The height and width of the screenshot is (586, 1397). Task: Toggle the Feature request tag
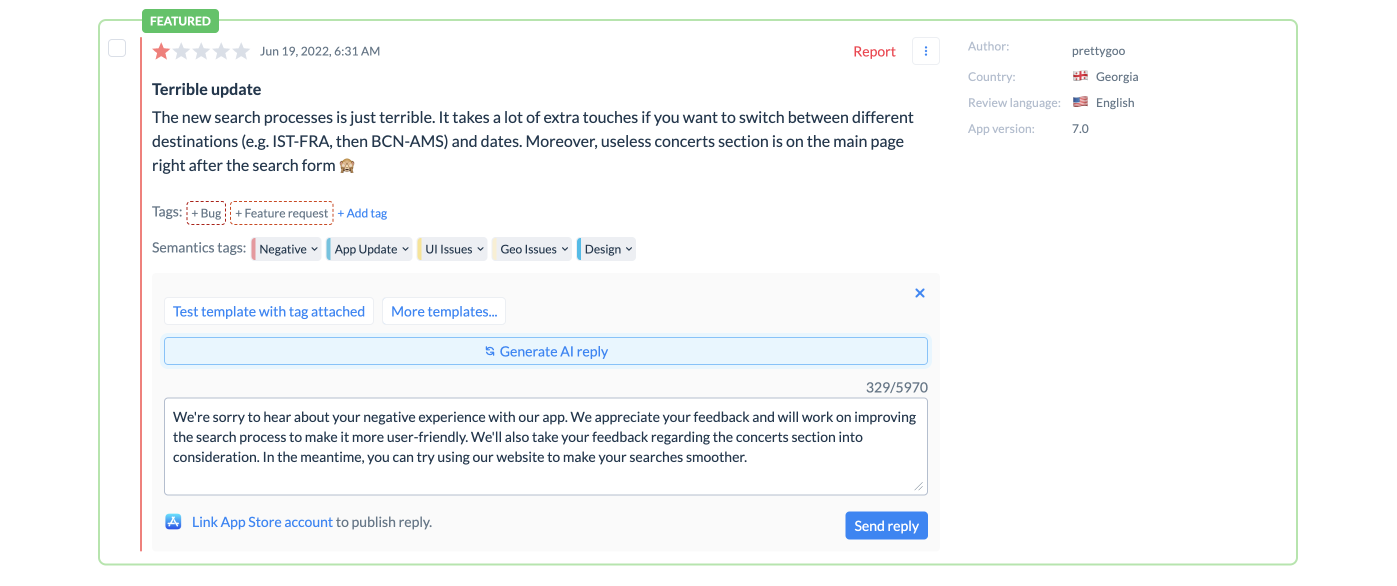click(x=280, y=212)
